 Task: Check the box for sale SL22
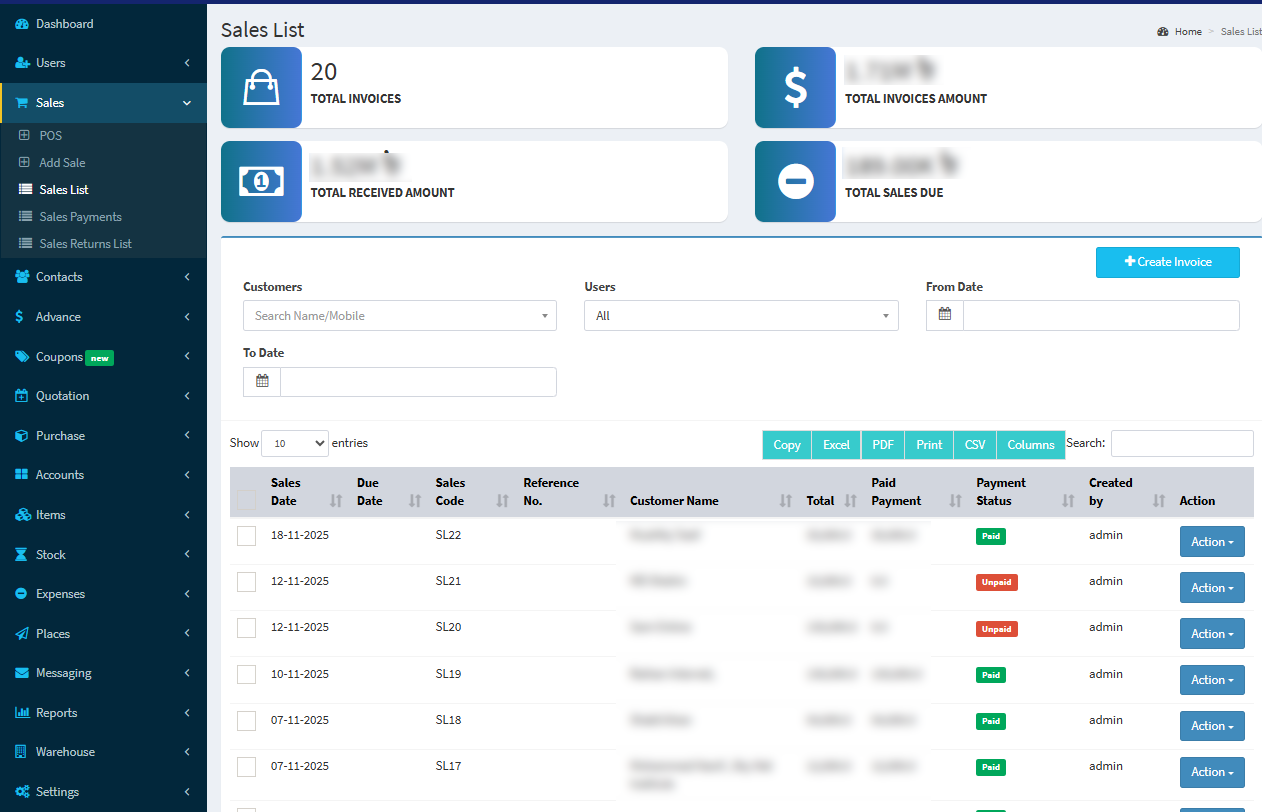(x=246, y=536)
